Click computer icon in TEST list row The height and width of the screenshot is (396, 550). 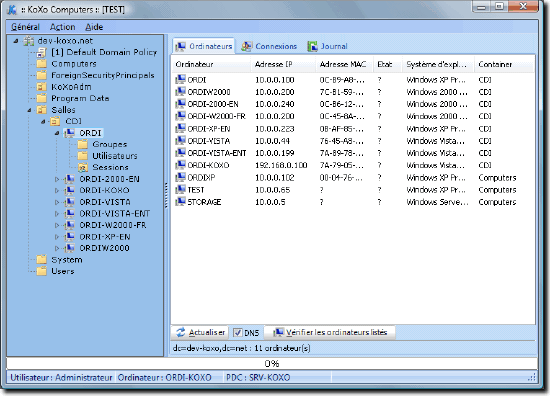(x=180, y=189)
